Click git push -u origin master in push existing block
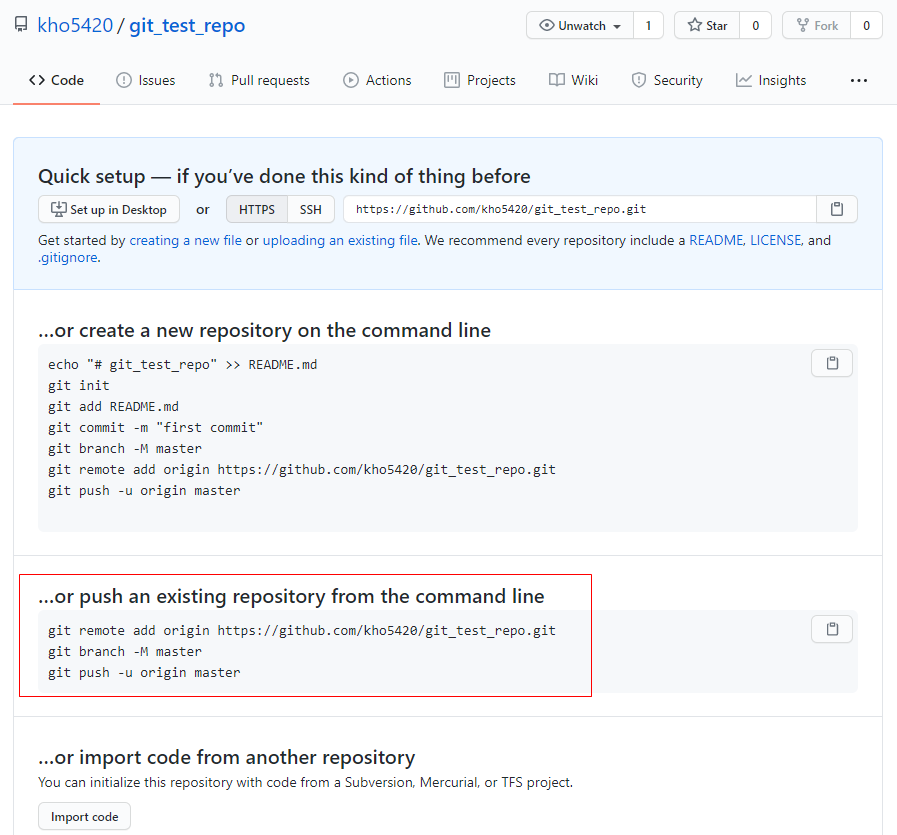This screenshot has height=835, width=897. point(144,673)
